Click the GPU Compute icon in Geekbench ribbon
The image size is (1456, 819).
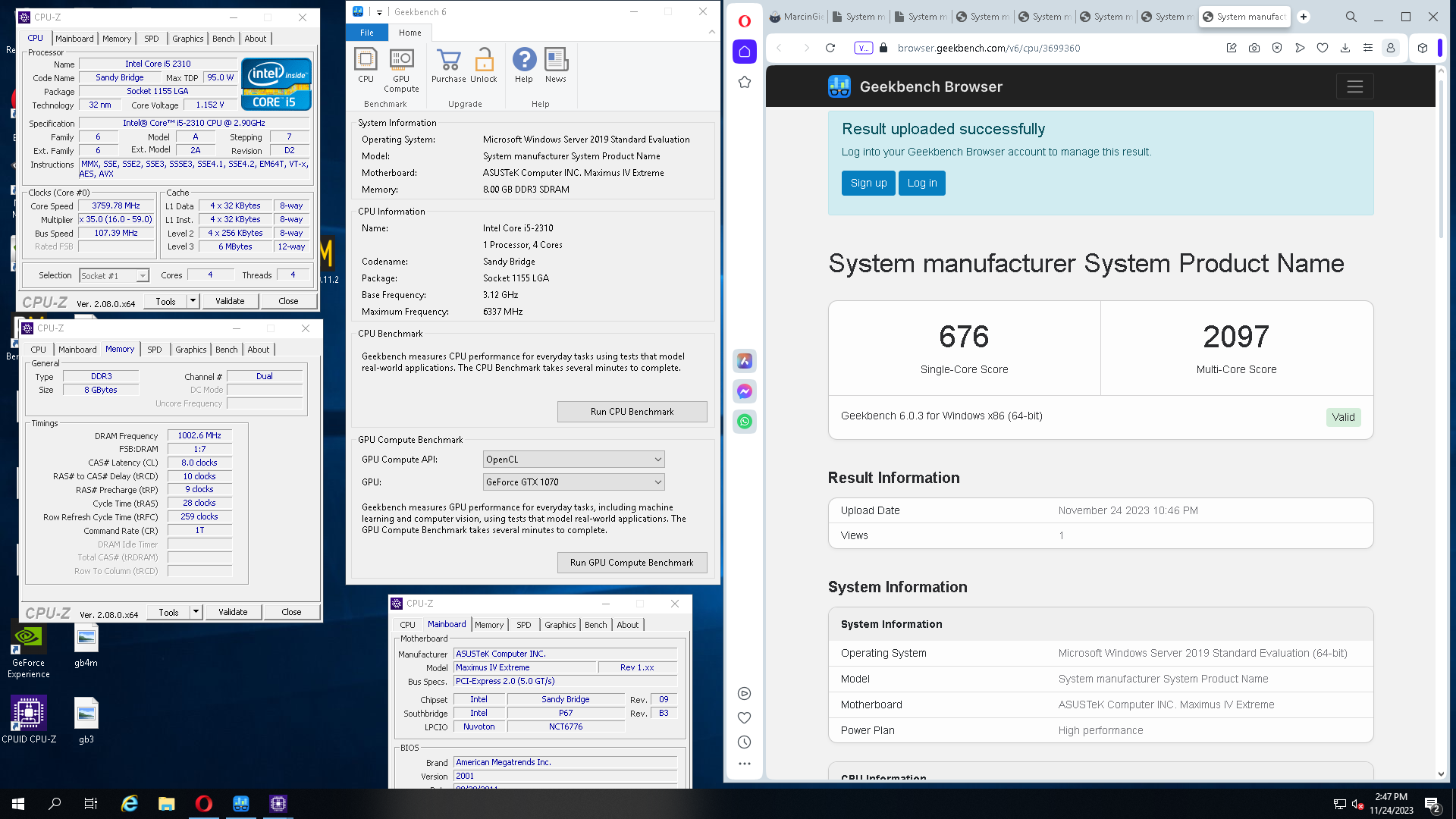coord(401,71)
